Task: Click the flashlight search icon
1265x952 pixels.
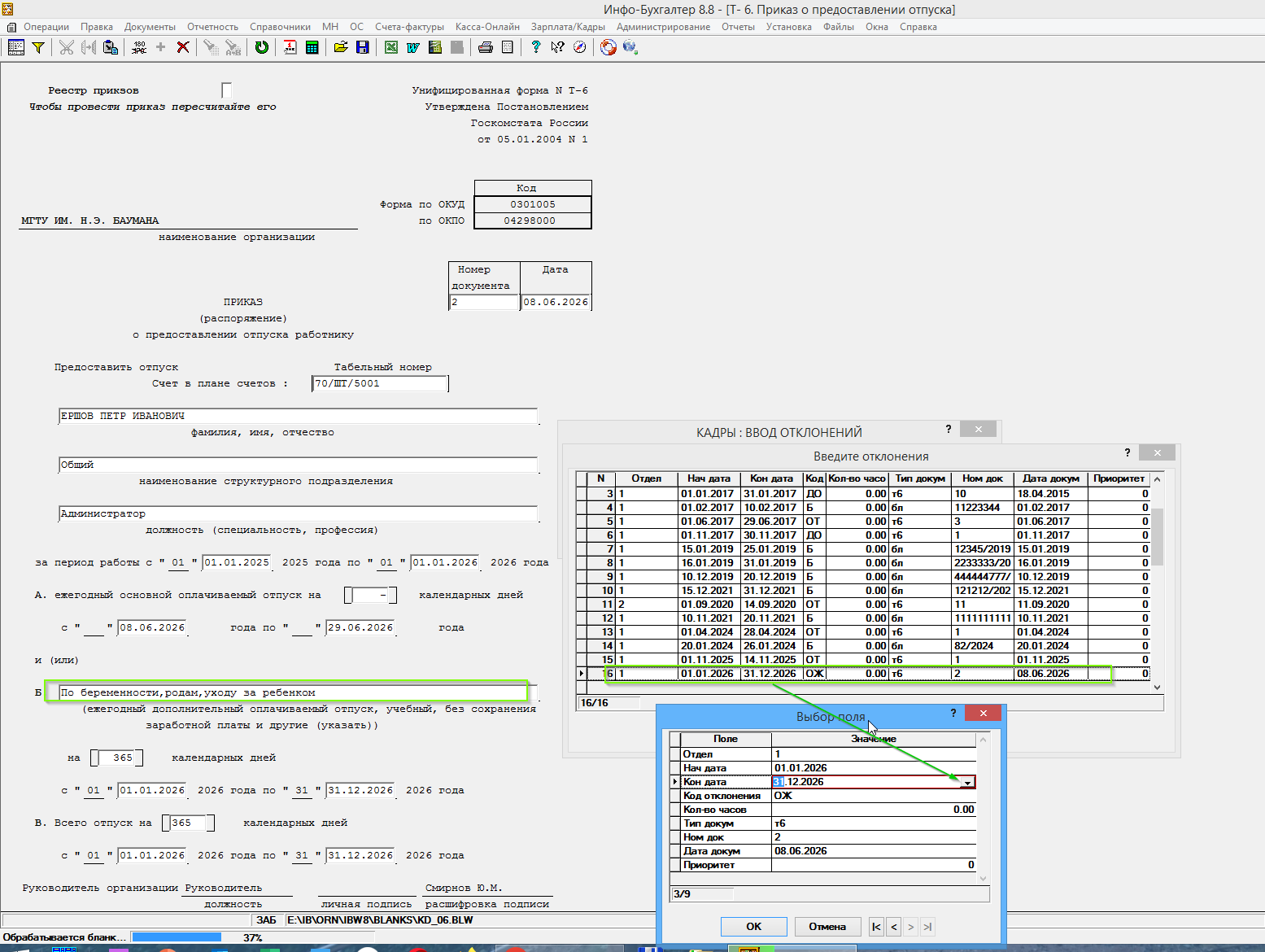Action: pyautogui.click(x=211, y=47)
